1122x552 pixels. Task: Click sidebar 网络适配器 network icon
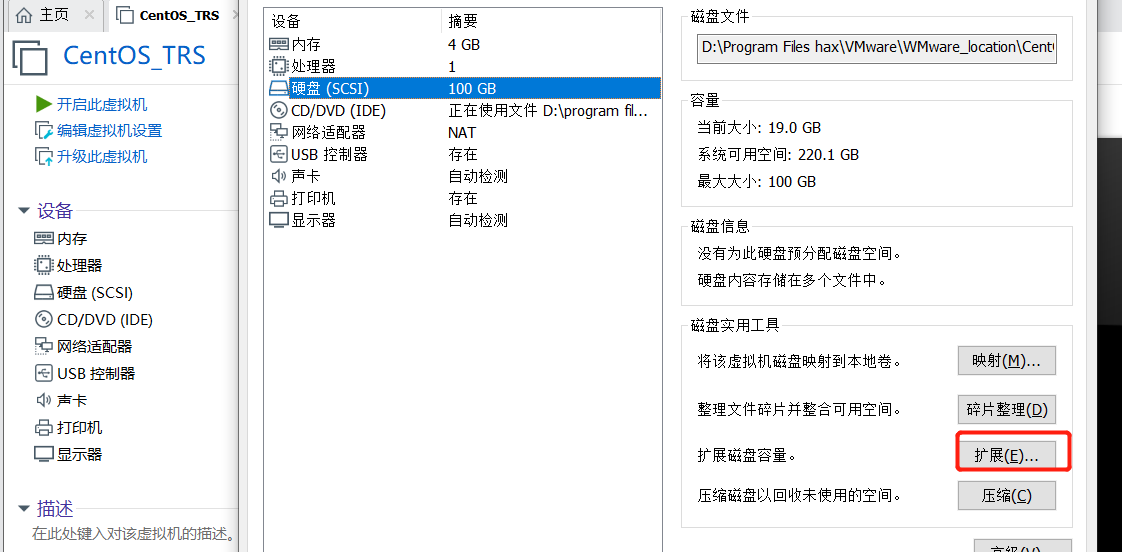click(44, 347)
